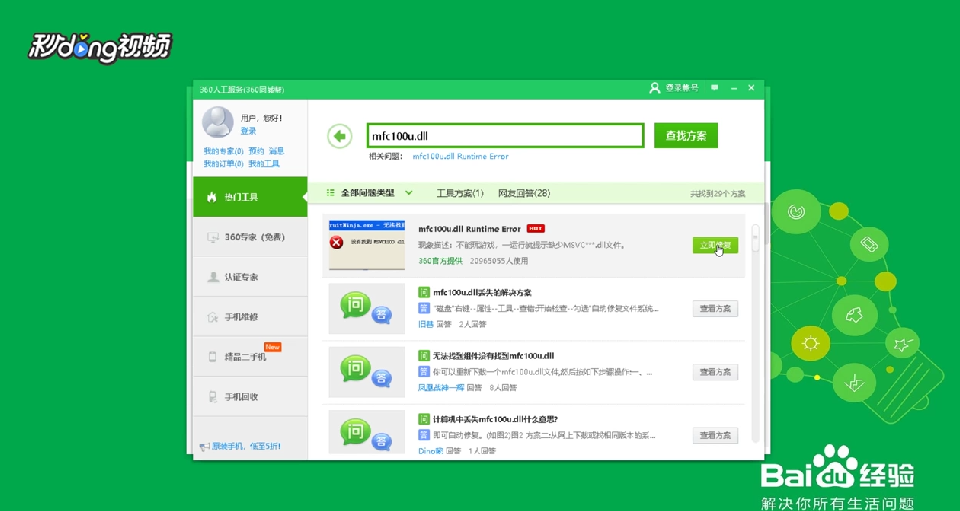
Task: Open question 无法找到组件没有找到mfc100u.dll
Action: 493,356
